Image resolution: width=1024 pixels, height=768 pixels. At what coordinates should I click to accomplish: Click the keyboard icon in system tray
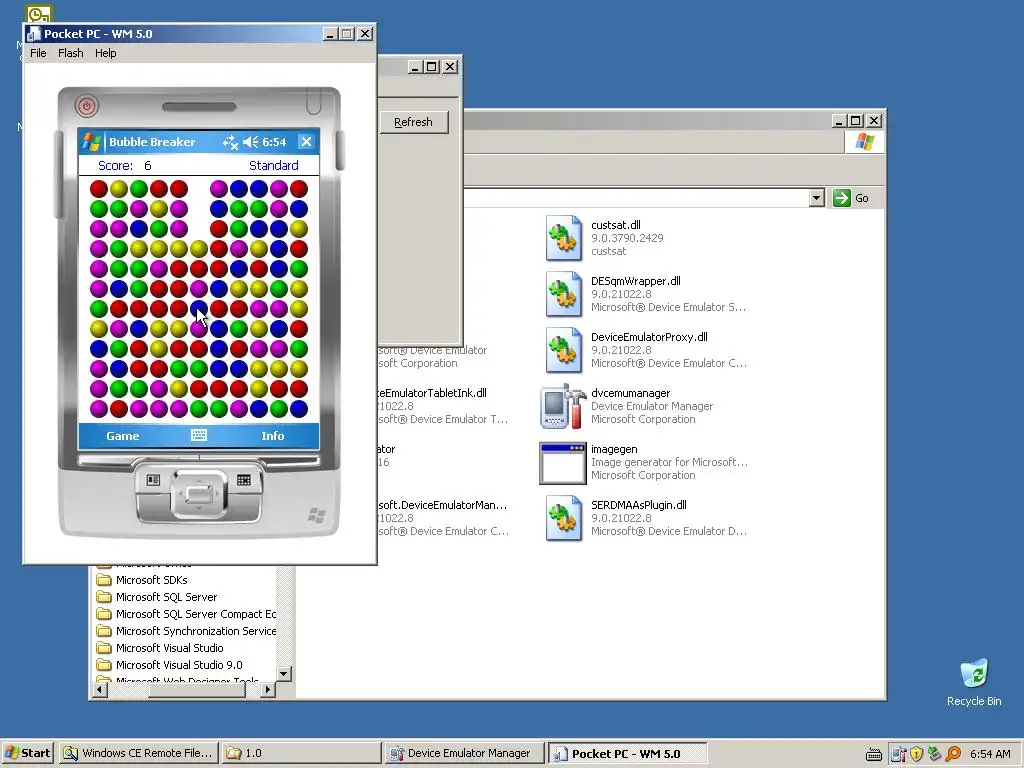tap(874, 754)
